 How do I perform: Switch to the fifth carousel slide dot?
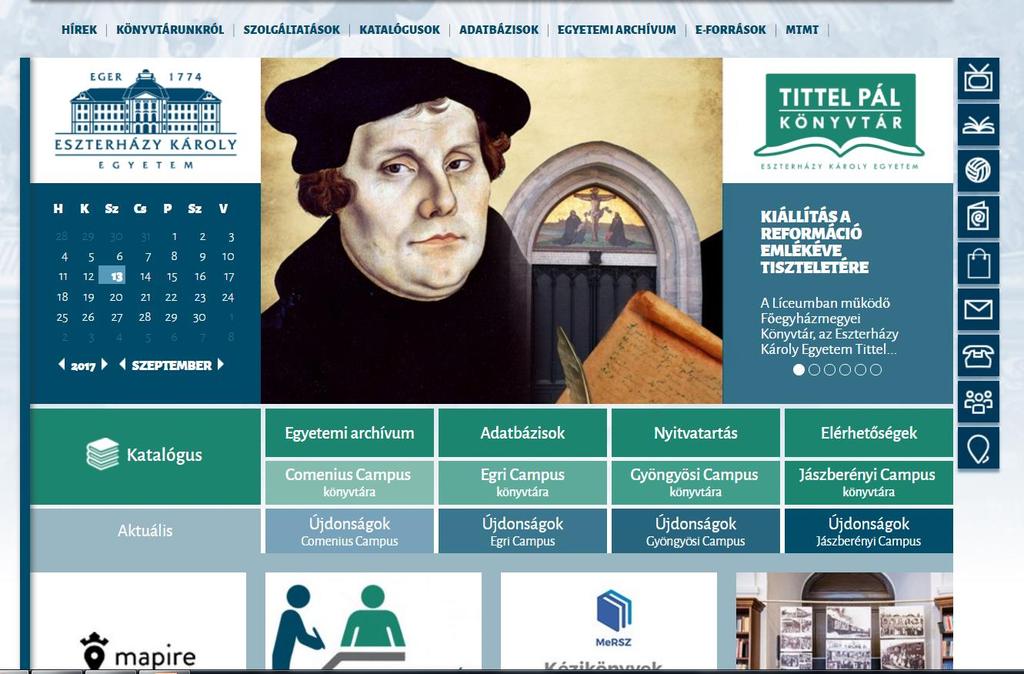point(860,370)
